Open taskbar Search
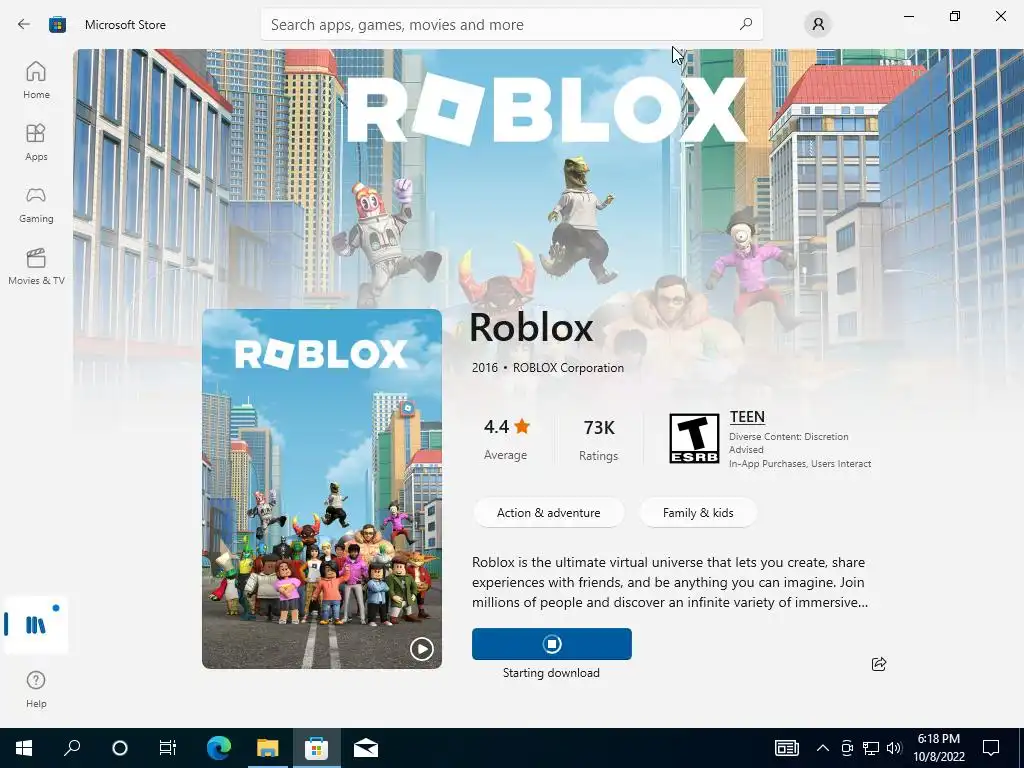Viewport: 1024px width, 768px height. [x=72, y=748]
